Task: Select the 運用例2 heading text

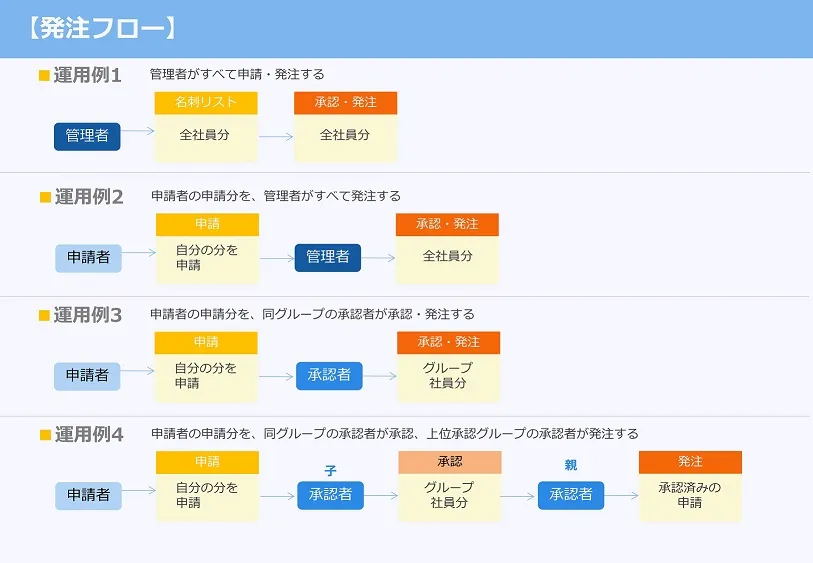Action: click(x=89, y=197)
